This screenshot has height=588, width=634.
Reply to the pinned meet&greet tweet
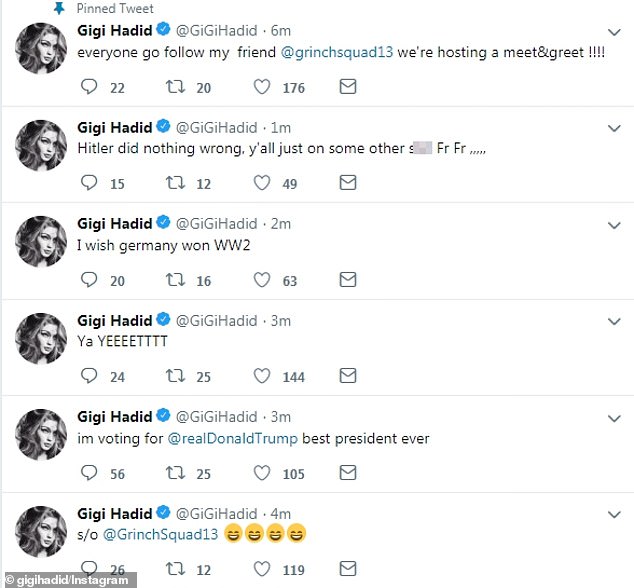click(x=89, y=87)
